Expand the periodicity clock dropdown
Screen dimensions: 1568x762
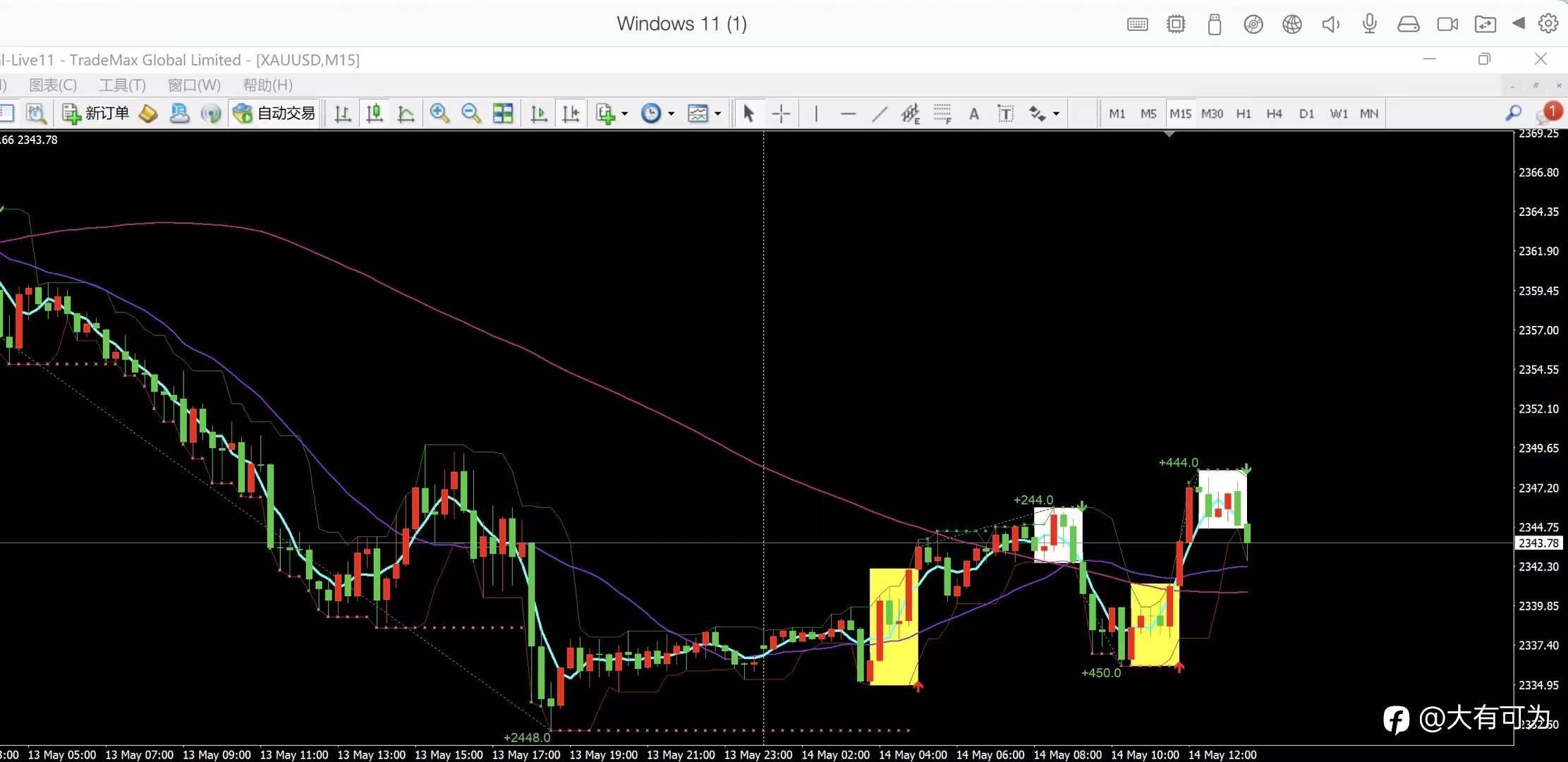[671, 114]
